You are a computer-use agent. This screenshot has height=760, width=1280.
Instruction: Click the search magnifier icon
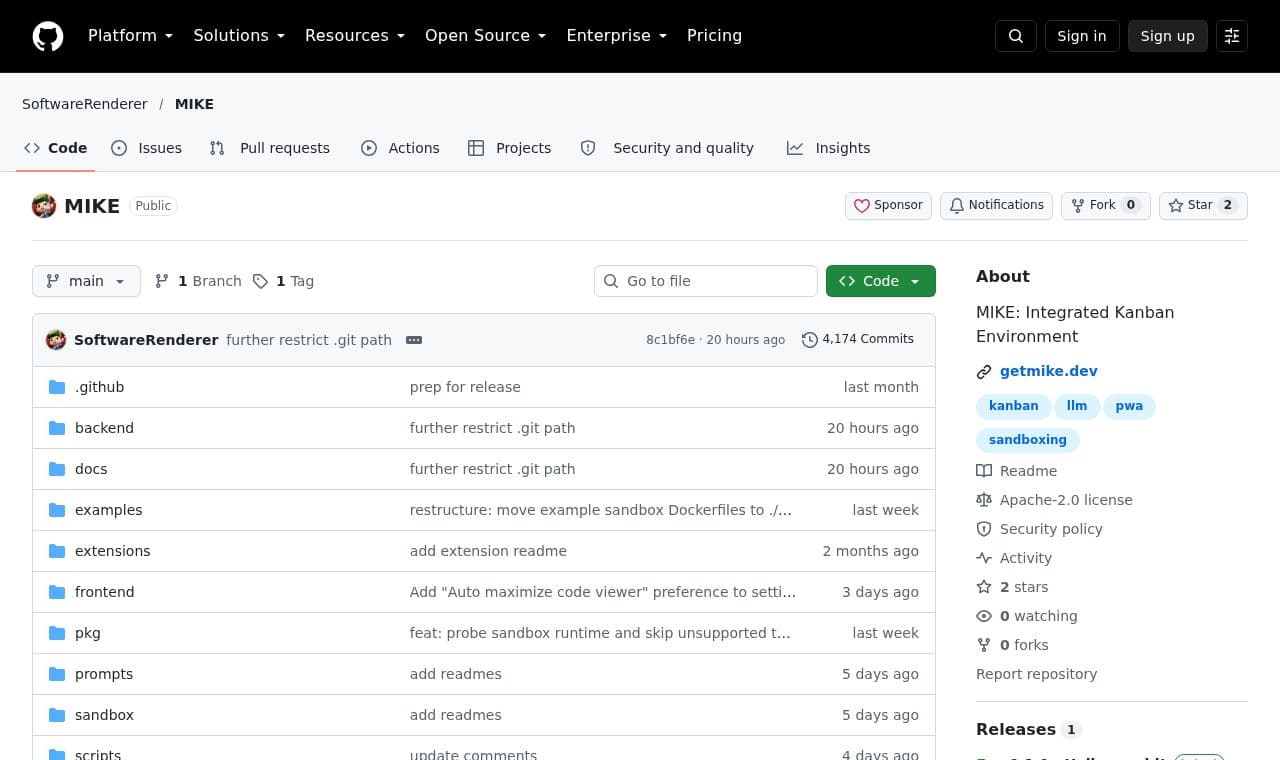pos(1016,36)
